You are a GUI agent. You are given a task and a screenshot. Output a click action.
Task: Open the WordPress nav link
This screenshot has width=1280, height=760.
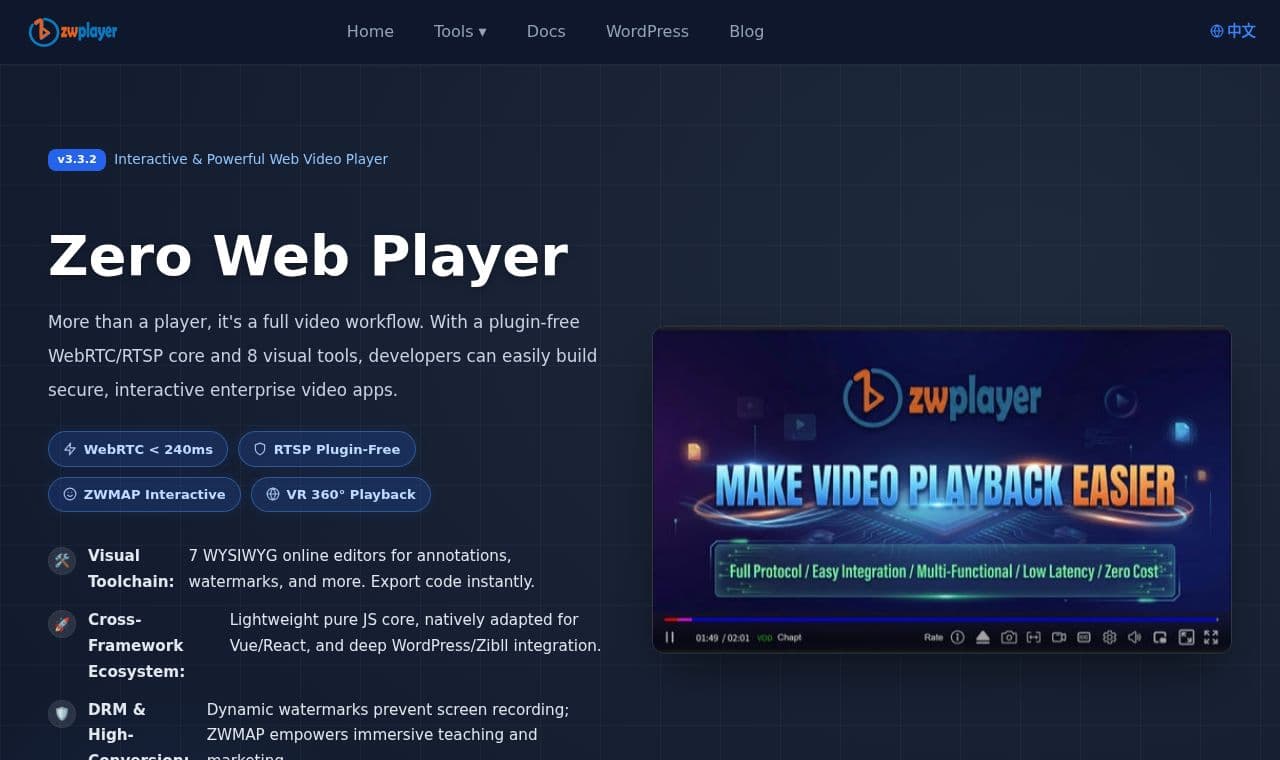point(647,31)
